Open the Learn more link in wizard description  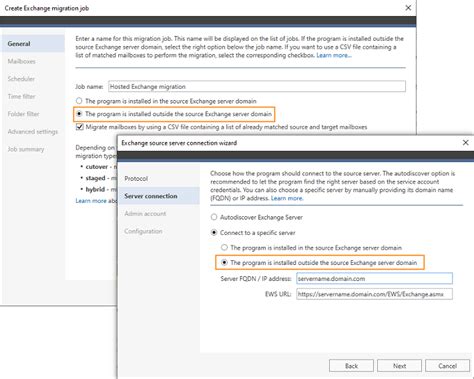[x=287, y=198]
